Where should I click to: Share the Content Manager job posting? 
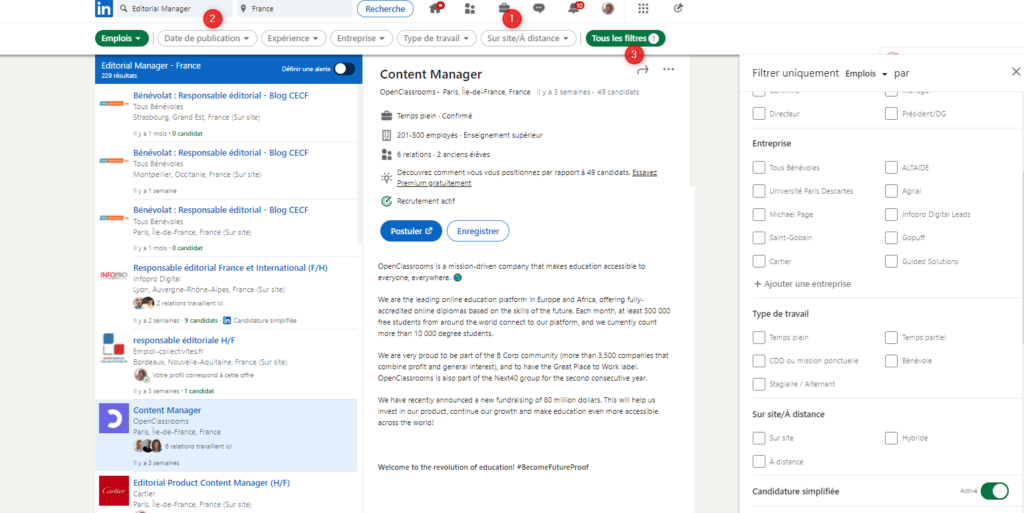click(x=643, y=69)
